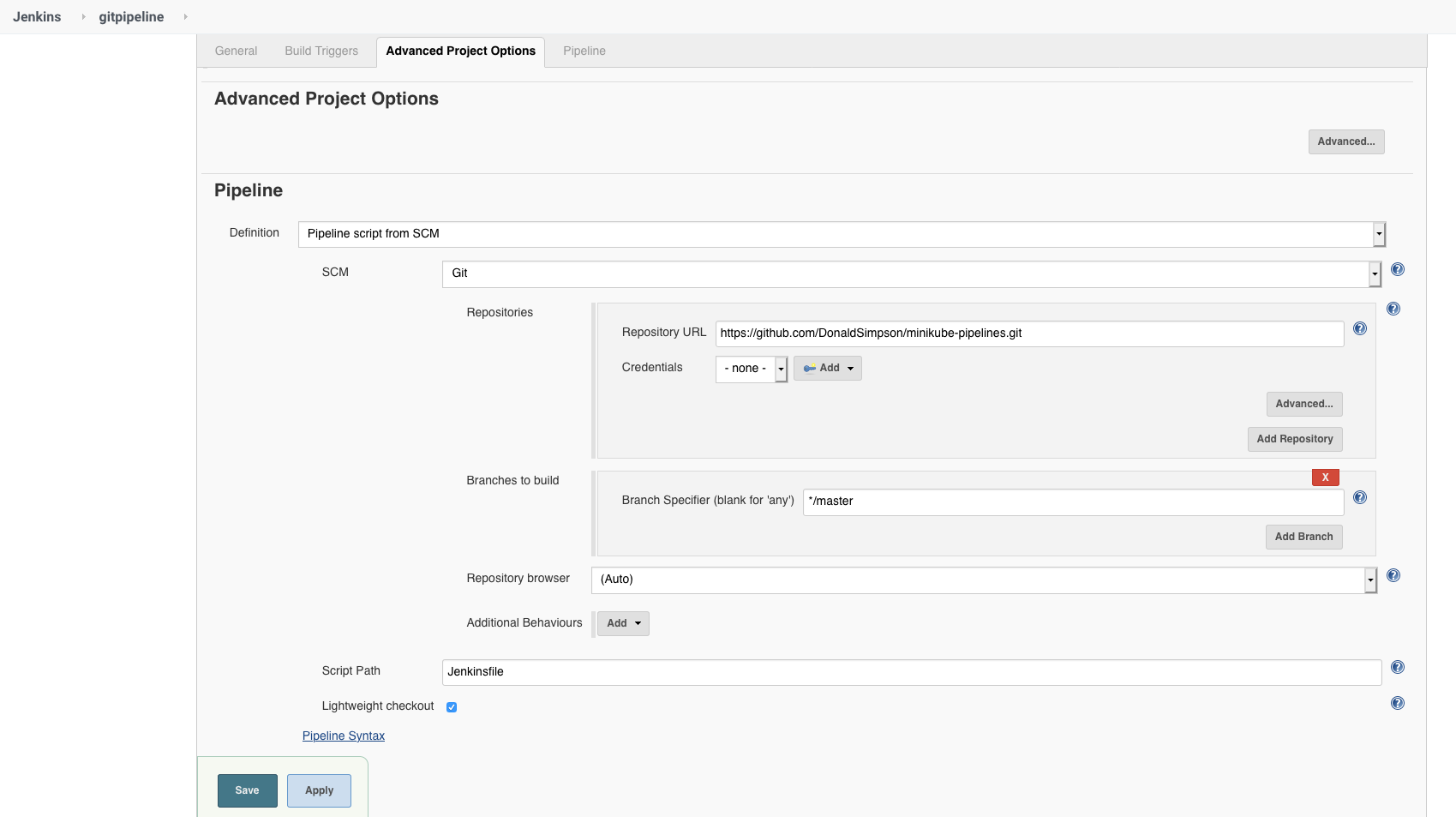Open the Pipeline Syntax link
This screenshot has width=1456, height=817.
[x=344, y=736]
